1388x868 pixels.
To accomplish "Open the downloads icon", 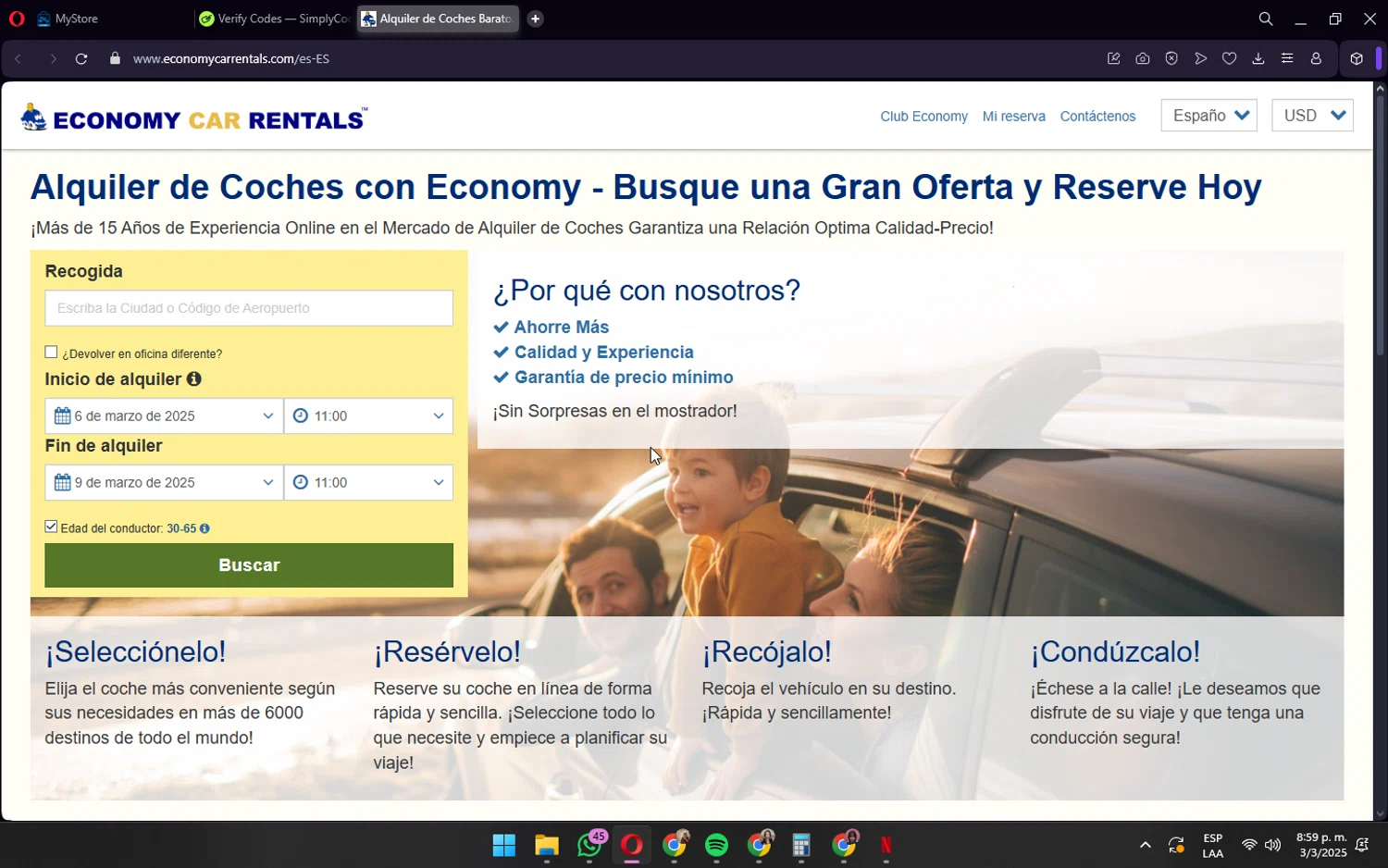I will [1258, 58].
